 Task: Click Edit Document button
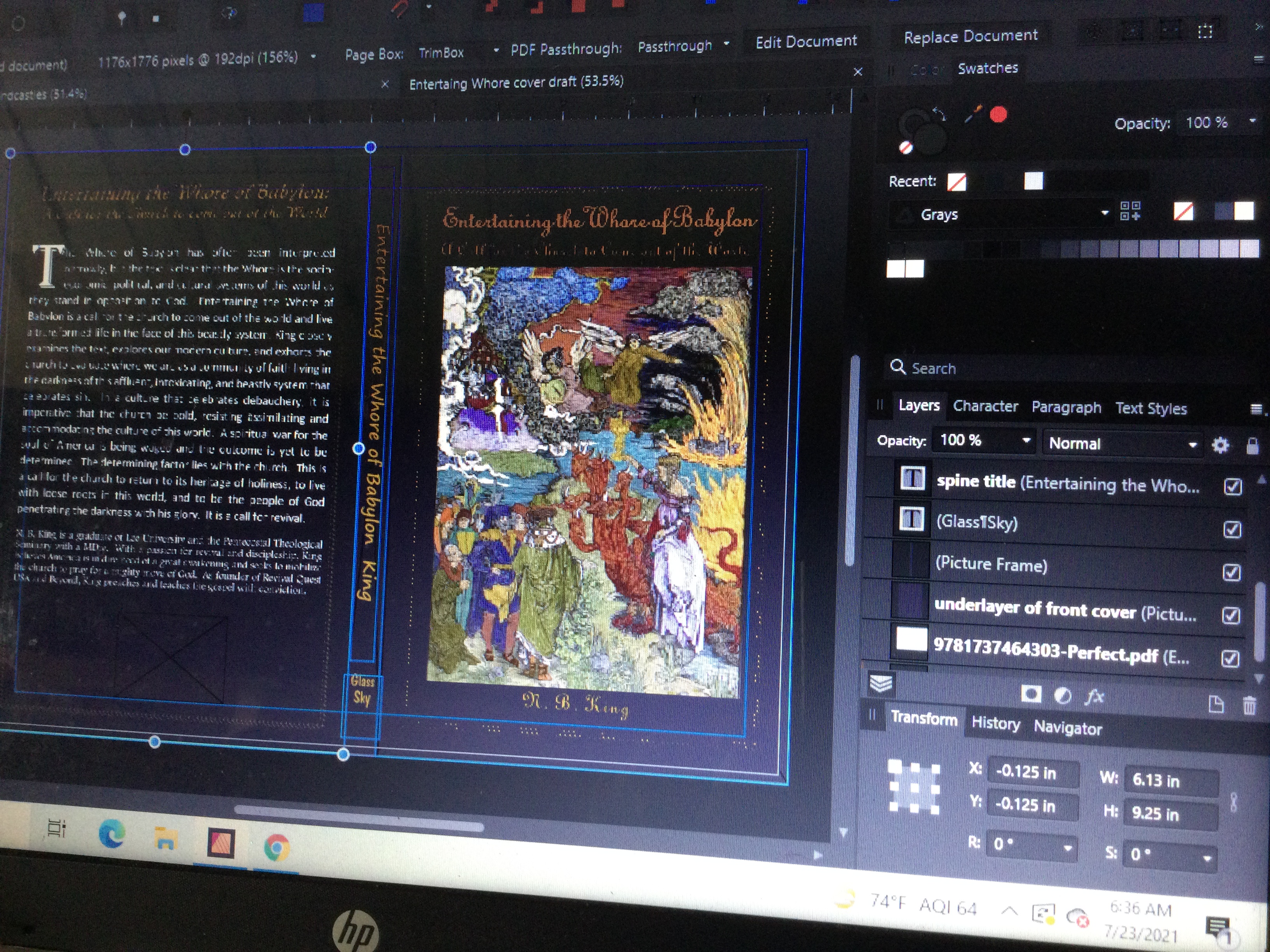click(x=806, y=41)
